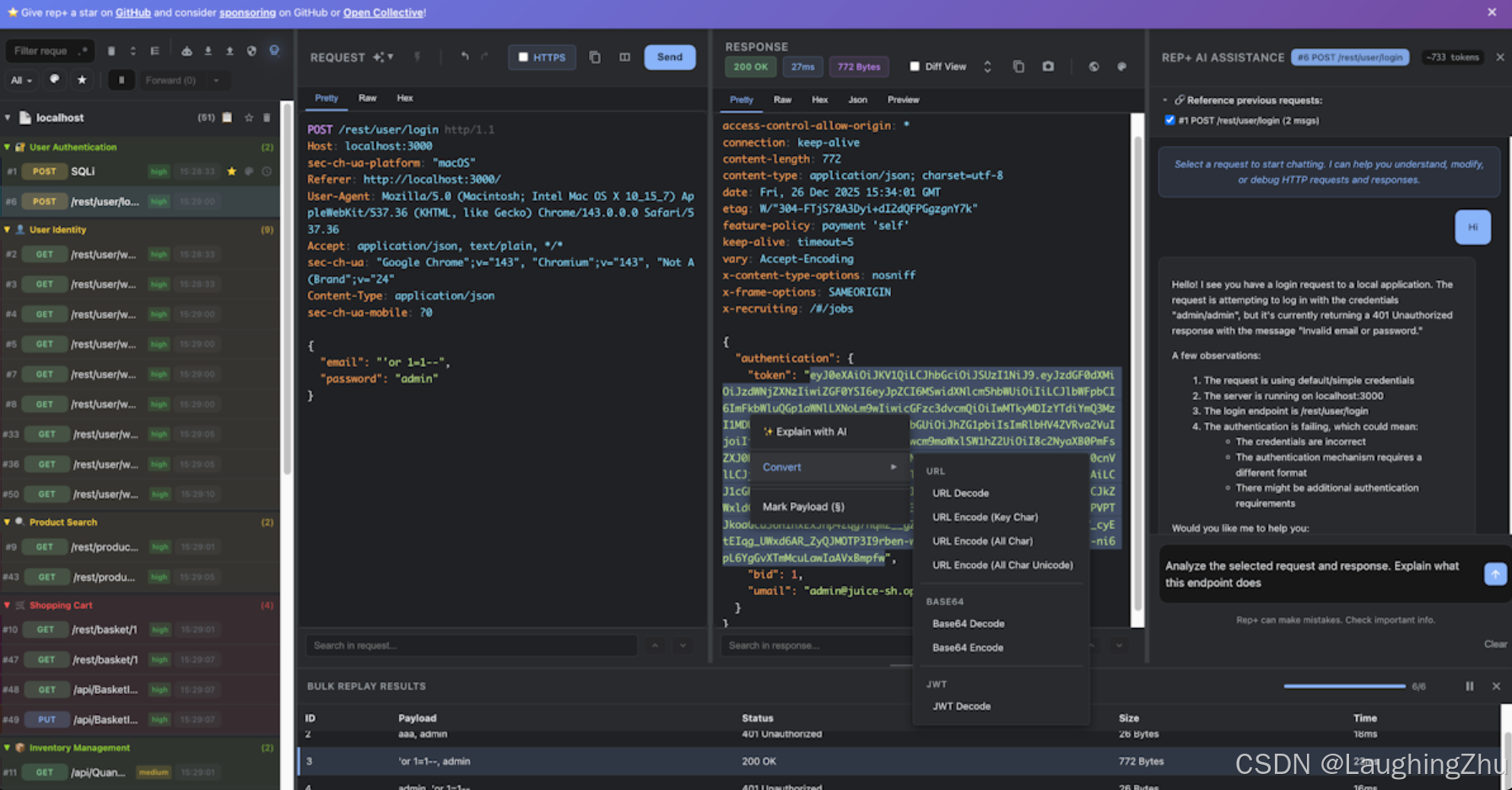
Task: Close the REP+ AI Assistance panel
Action: [1500, 57]
